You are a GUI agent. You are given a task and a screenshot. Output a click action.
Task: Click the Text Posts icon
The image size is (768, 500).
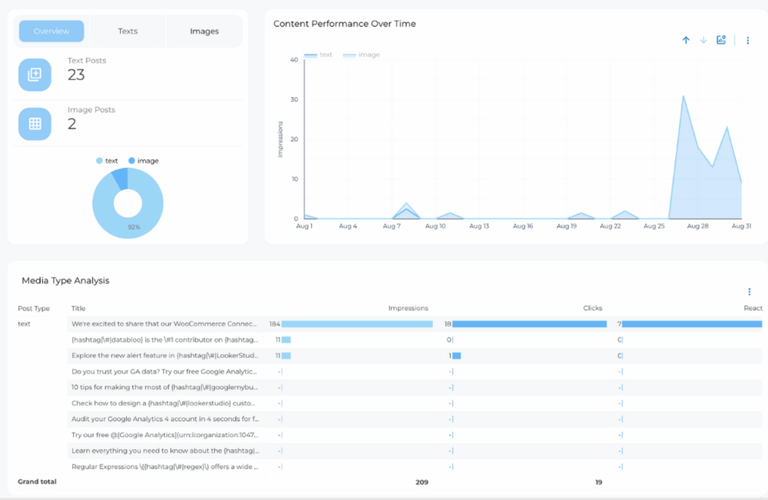tap(35, 74)
